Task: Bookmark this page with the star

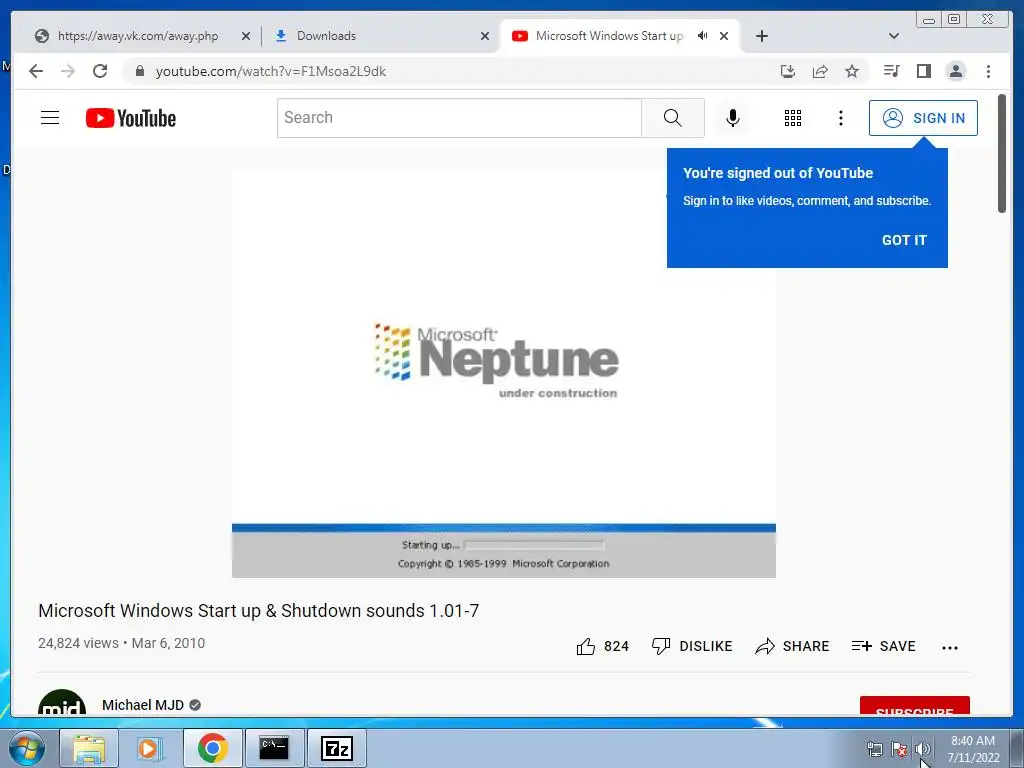Action: tap(852, 71)
